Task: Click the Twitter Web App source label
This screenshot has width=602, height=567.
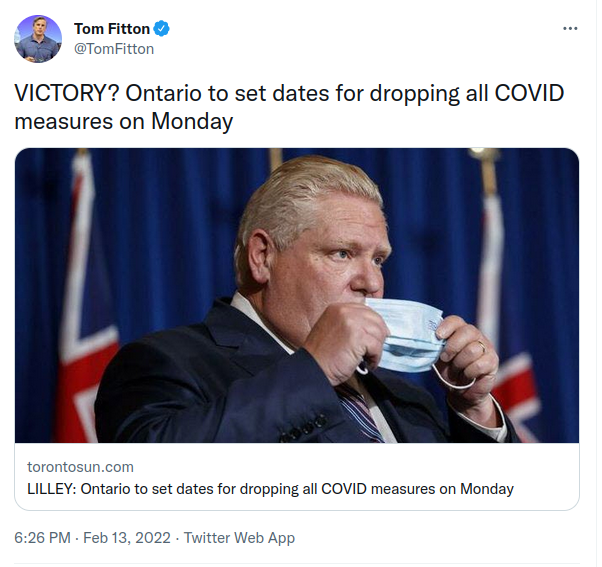Action: click(240, 538)
